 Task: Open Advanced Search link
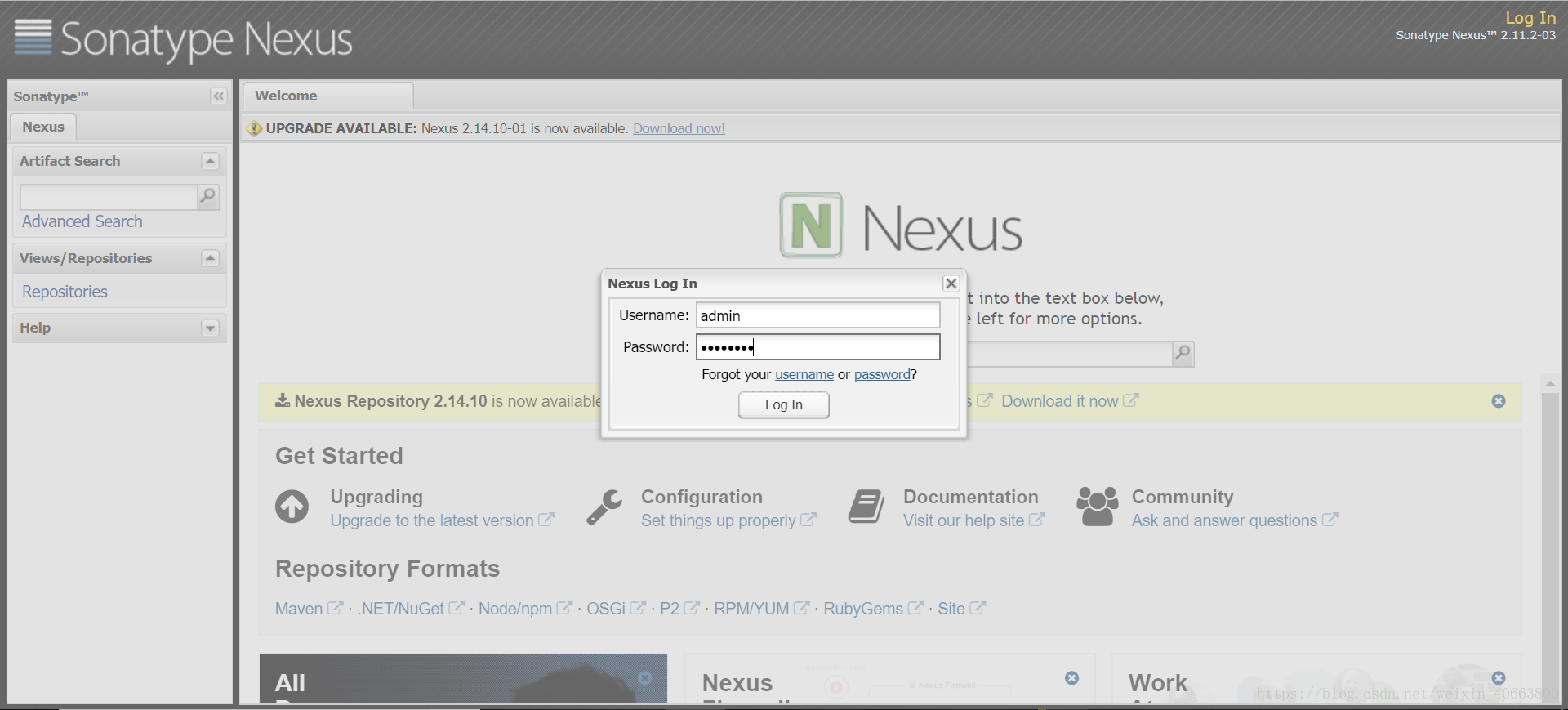coord(82,221)
